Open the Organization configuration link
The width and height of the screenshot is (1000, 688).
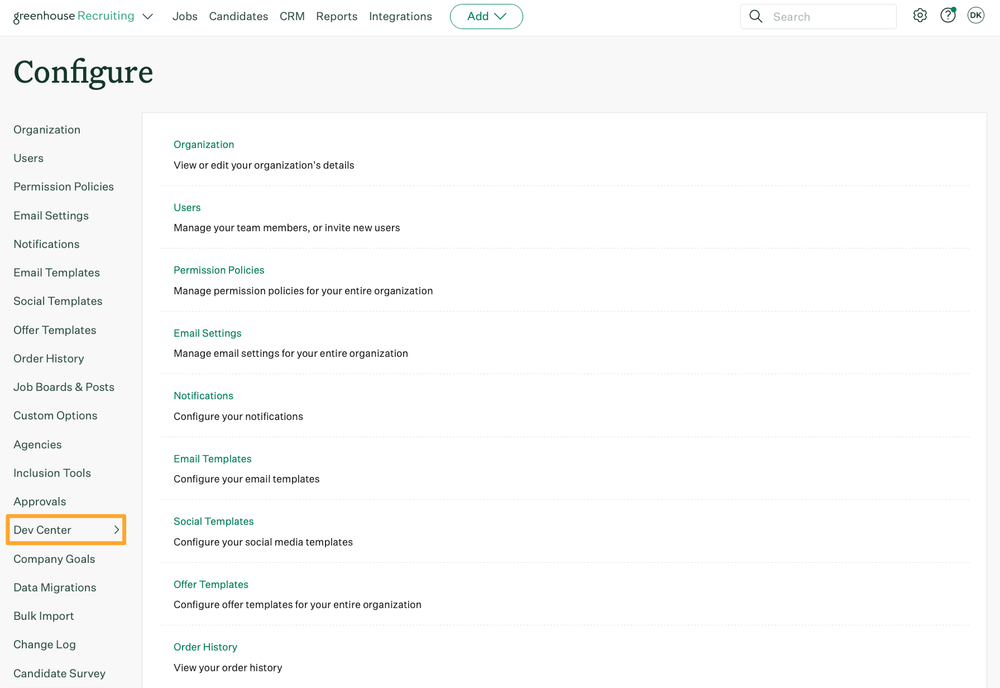coord(203,144)
